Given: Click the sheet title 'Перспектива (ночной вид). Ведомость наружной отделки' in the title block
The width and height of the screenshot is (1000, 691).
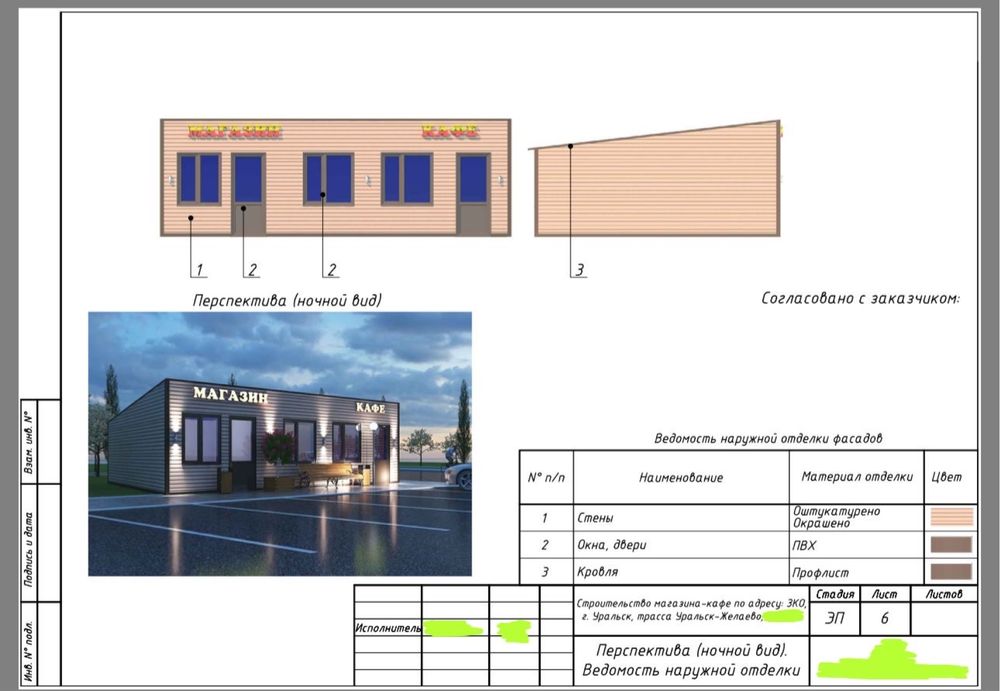Looking at the screenshot, I should coord(691,660).
